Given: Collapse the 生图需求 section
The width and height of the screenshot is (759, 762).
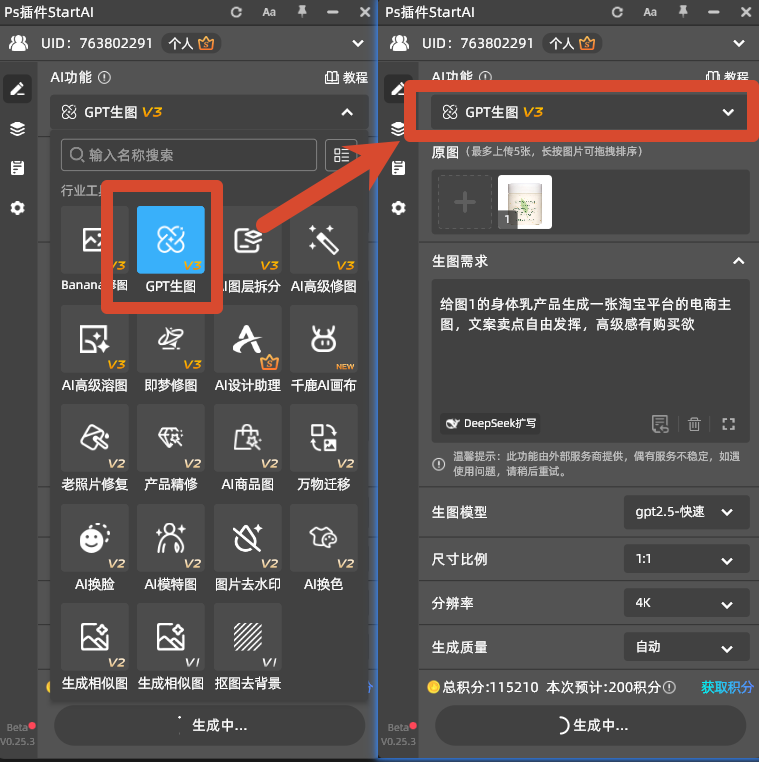Looking at the screenshot, I should (x=739, y=261).
